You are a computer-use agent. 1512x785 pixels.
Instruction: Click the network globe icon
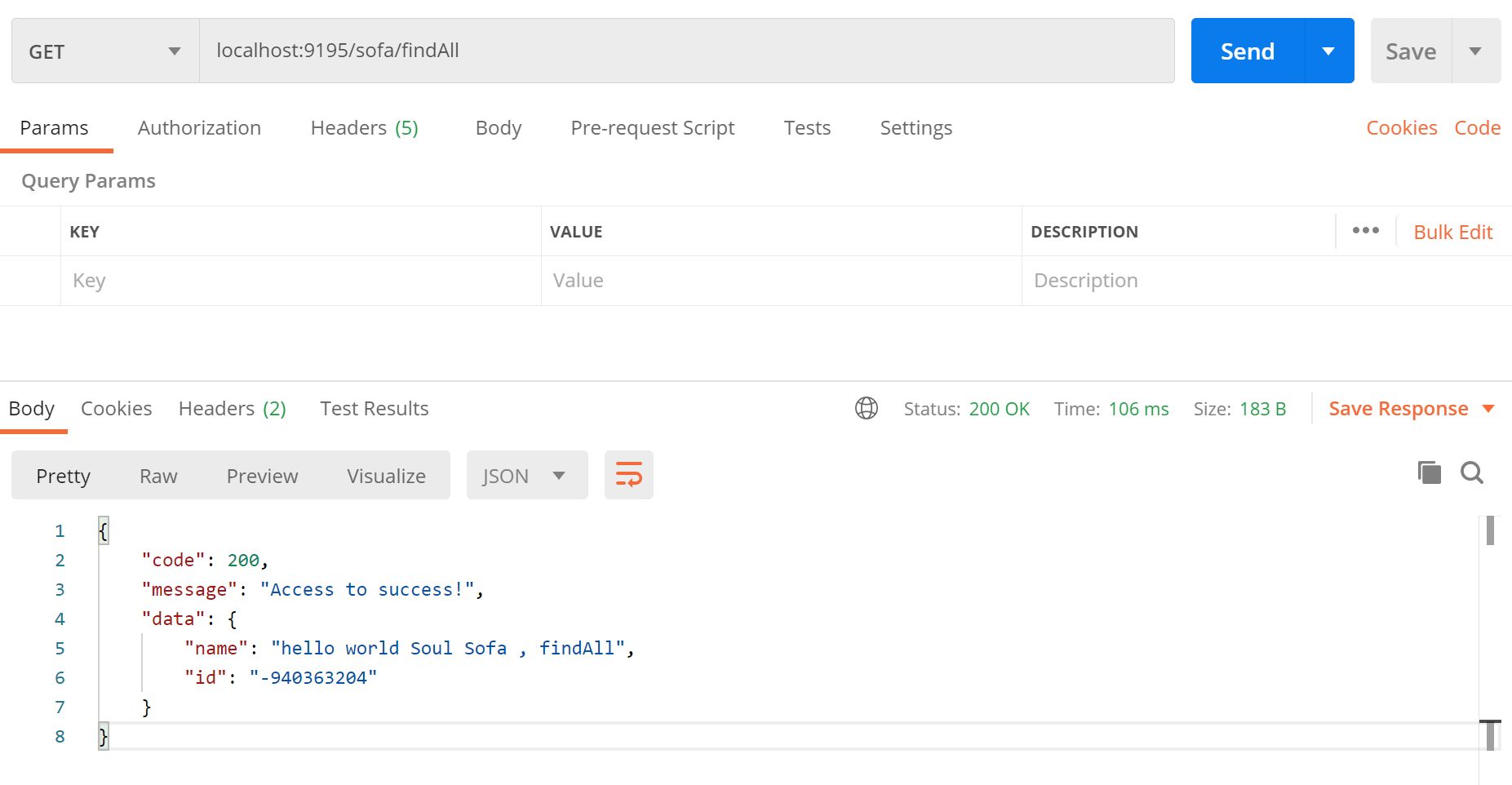pyautogui.click(x=866, y=408)
